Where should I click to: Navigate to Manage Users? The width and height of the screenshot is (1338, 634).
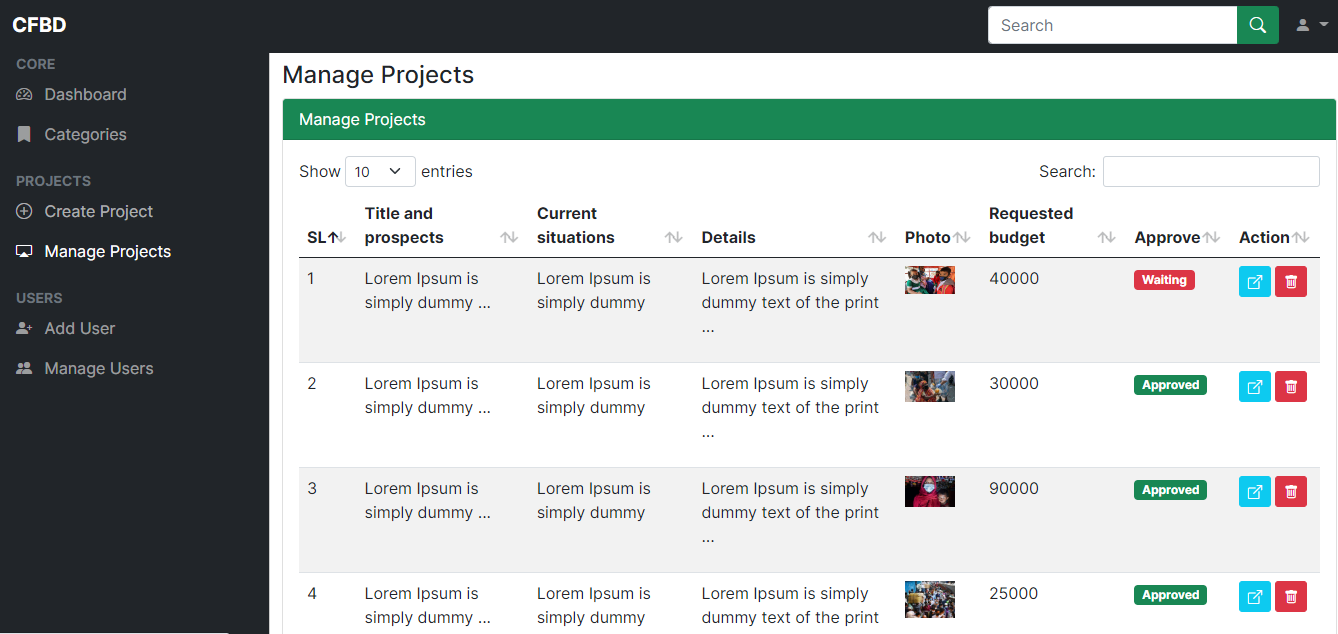coord(98,368)
